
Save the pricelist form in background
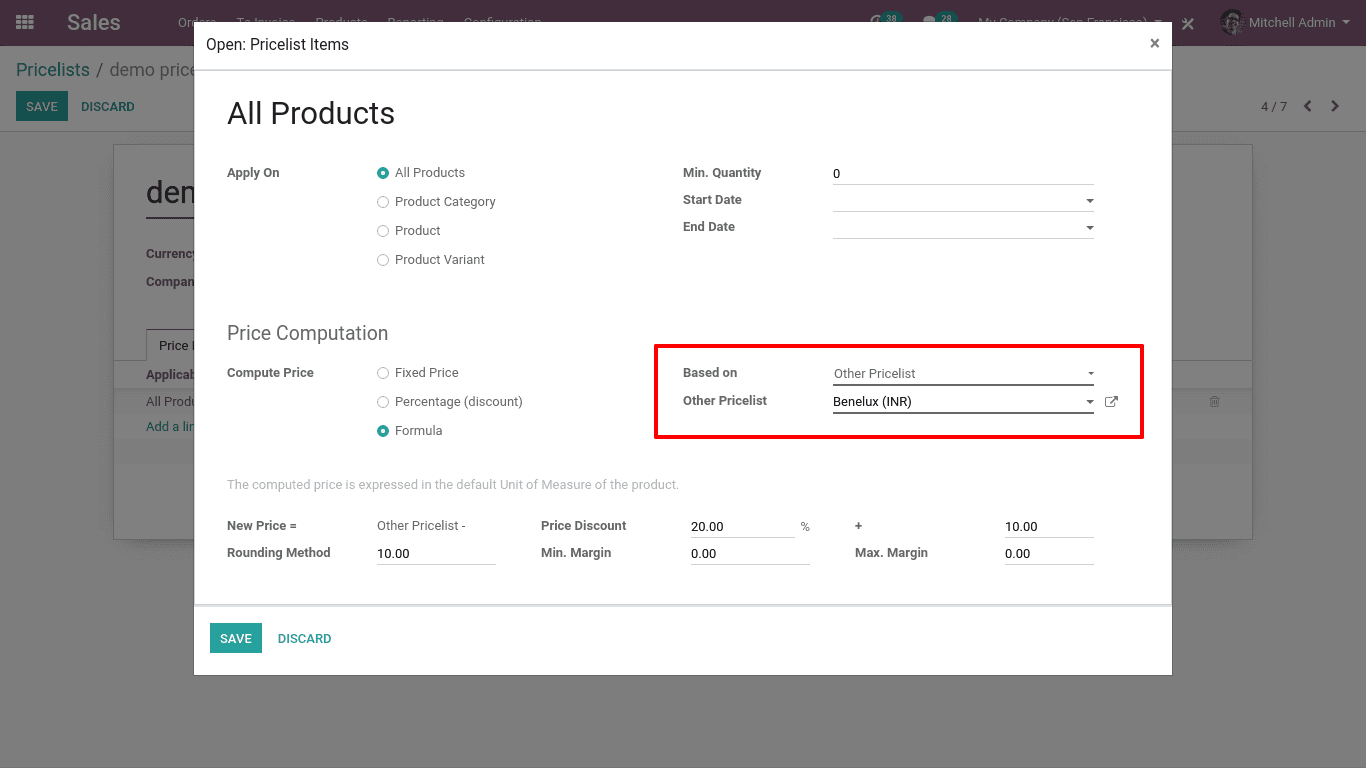click(42, 106)
